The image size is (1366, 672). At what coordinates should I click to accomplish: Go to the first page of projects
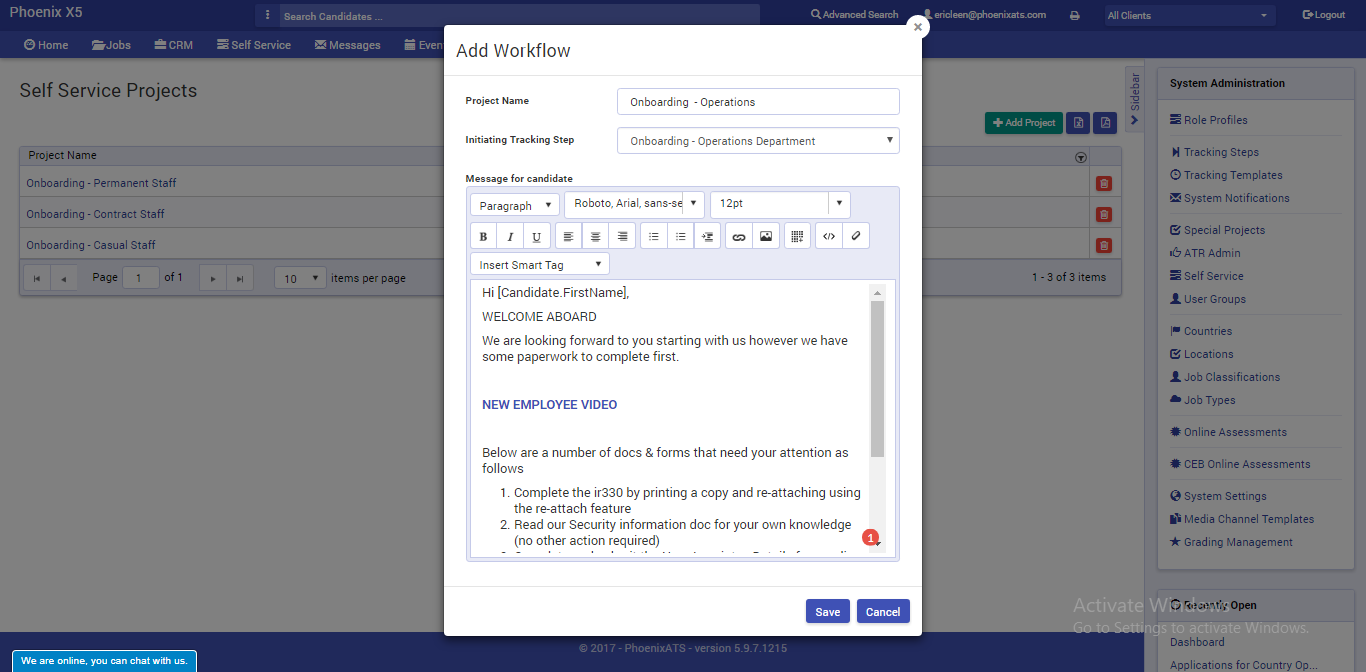[37, 278]
